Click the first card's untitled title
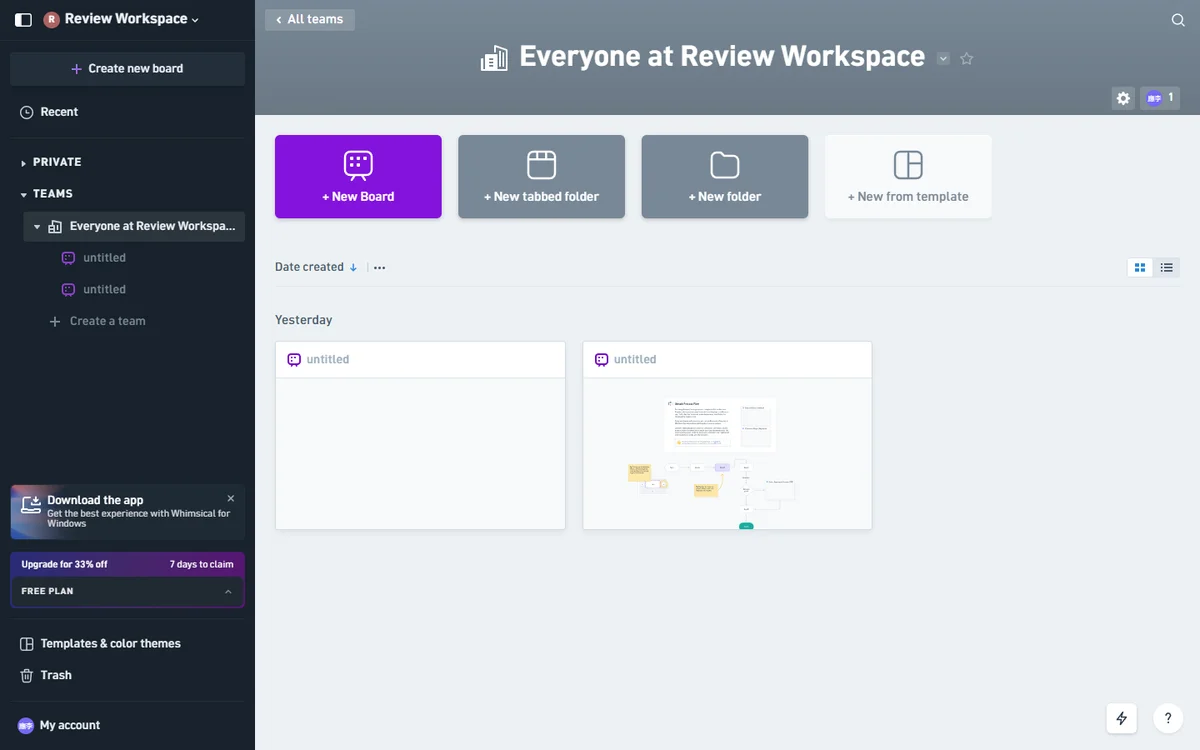Image resolution: width=1200 pixels, height=750 pixels. tap(328, 360)
